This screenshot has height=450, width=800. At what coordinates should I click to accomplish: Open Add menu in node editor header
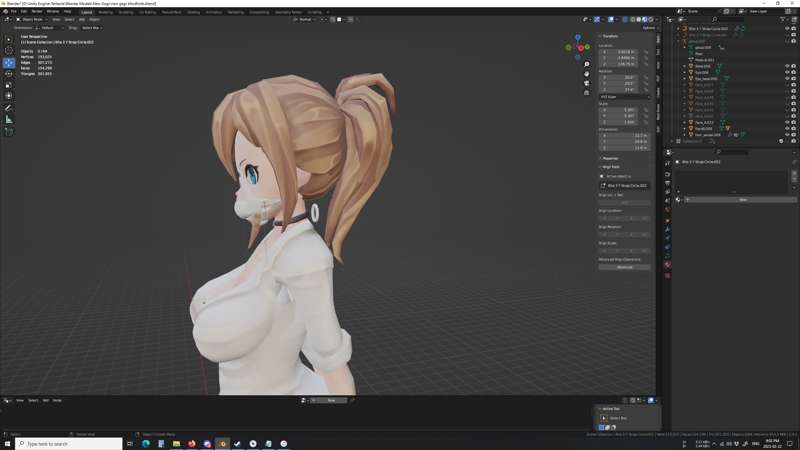click(x=45, y=401)
